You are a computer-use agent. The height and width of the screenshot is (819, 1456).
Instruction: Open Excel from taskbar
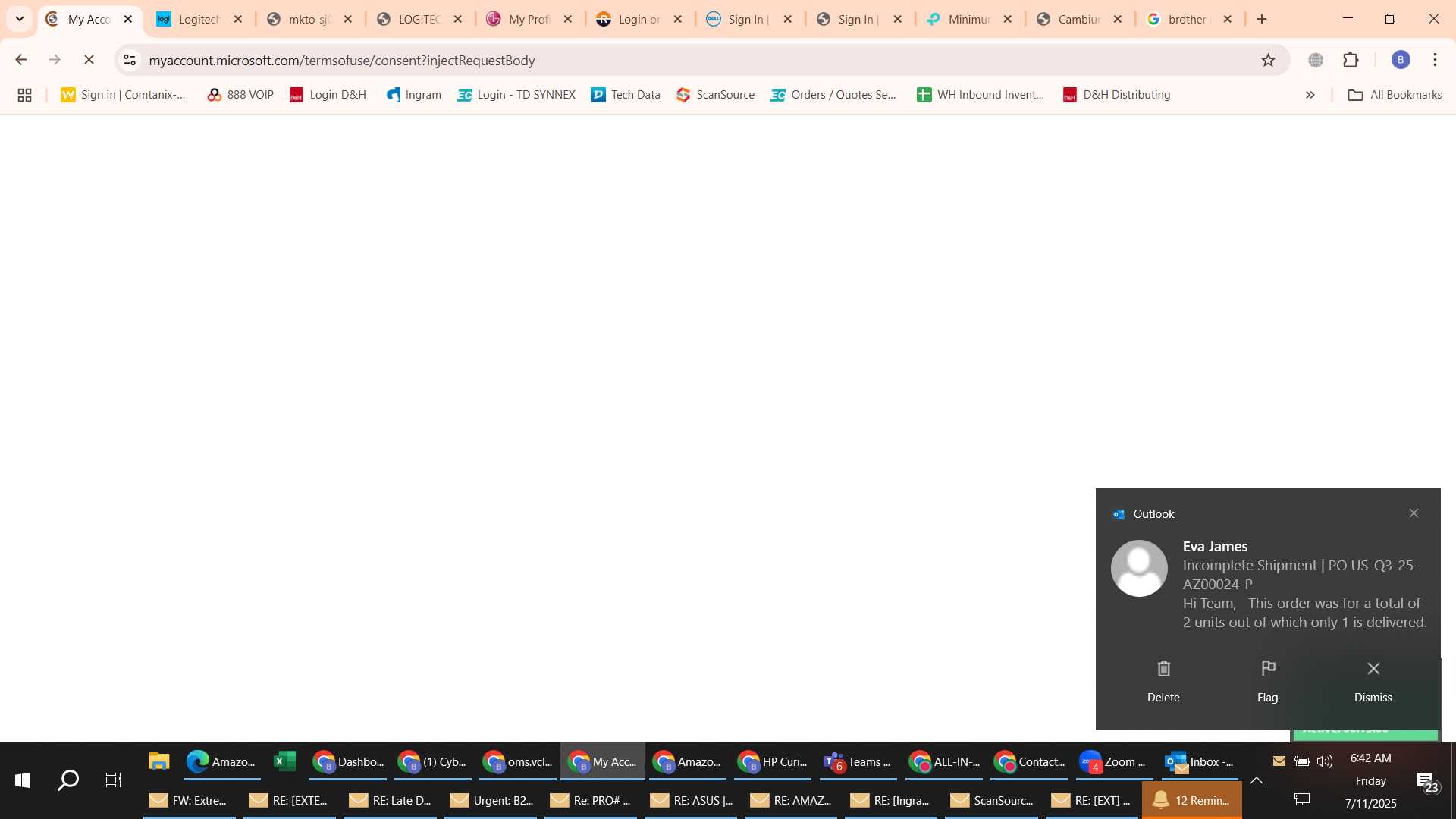pyautogui.click(x=284, y=761)
